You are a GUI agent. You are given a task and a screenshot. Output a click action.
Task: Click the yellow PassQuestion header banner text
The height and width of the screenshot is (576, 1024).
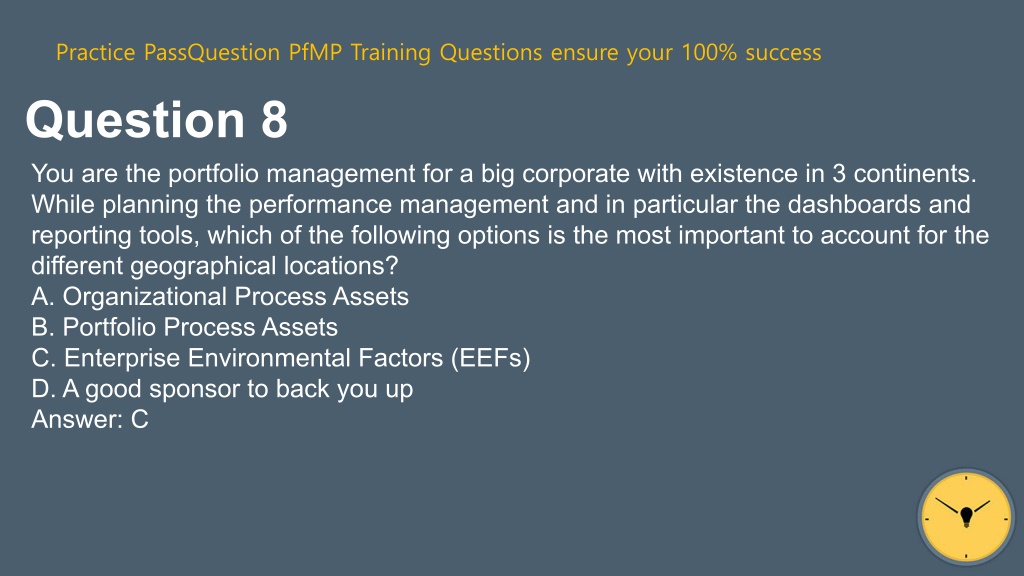pyautogui.click(x=438, y=52)
